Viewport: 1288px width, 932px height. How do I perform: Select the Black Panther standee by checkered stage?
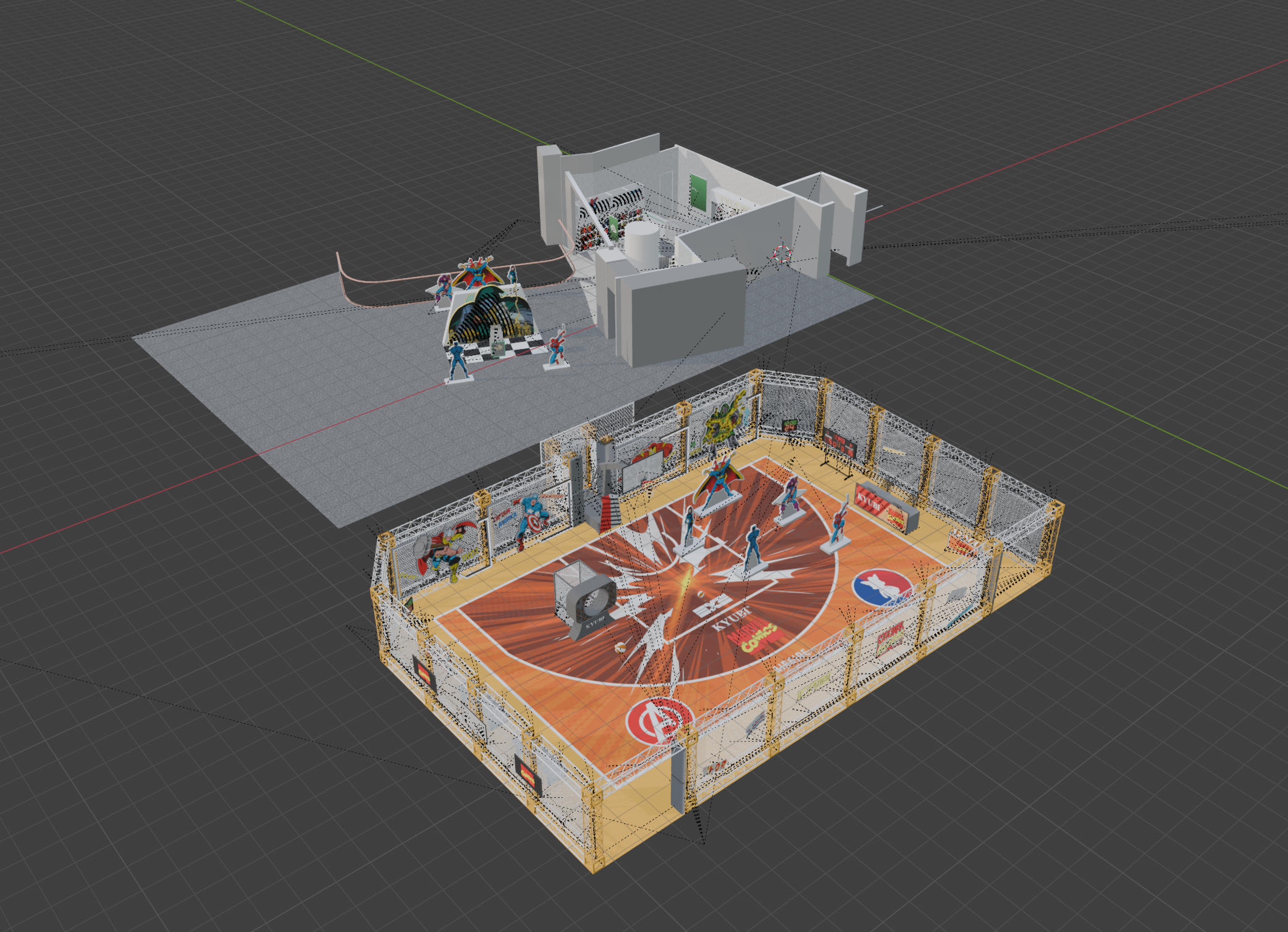point(458,363)
